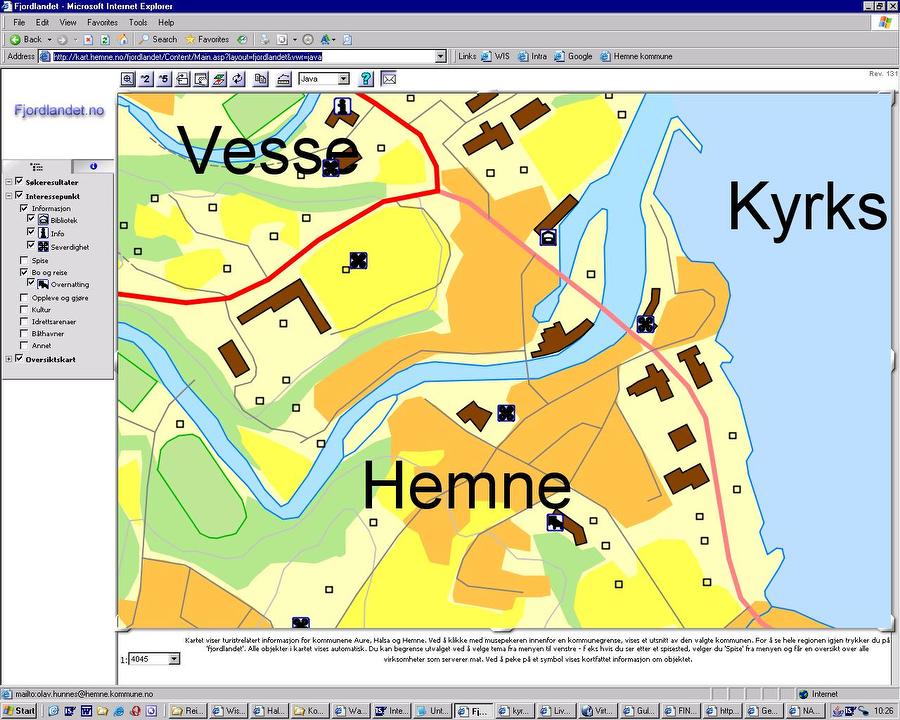Viewport: 900px width, 720px height.
Task: Open the map help question mark
Action: click(366, 79)
